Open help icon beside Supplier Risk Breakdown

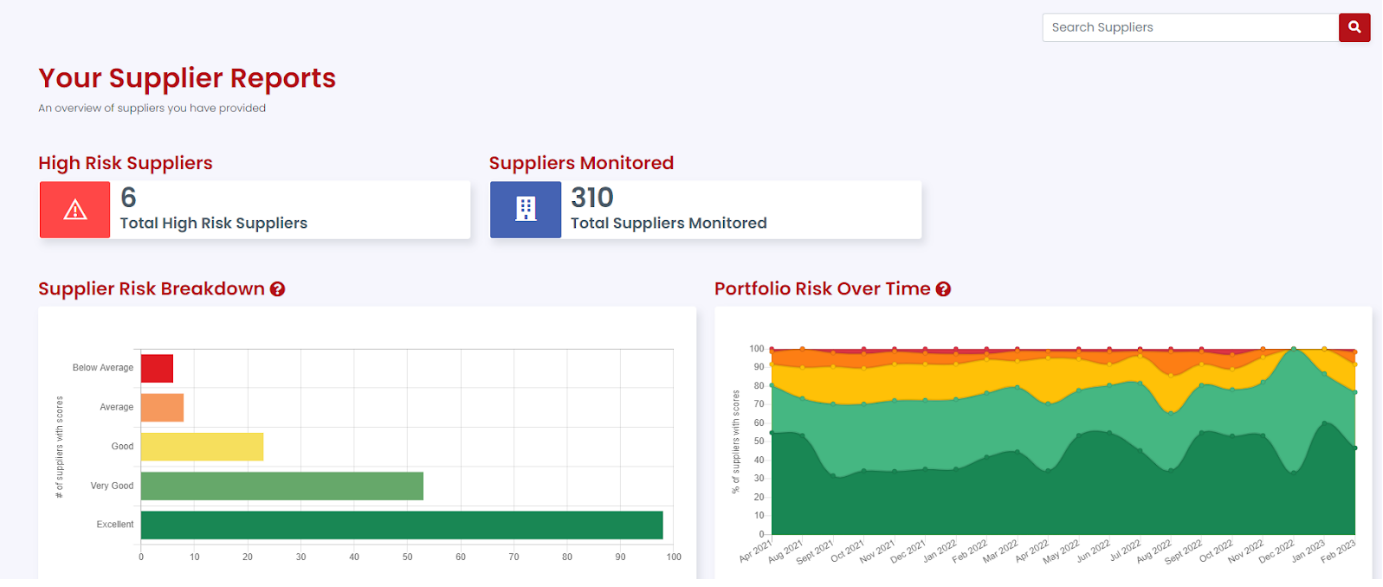click(278, 289)
